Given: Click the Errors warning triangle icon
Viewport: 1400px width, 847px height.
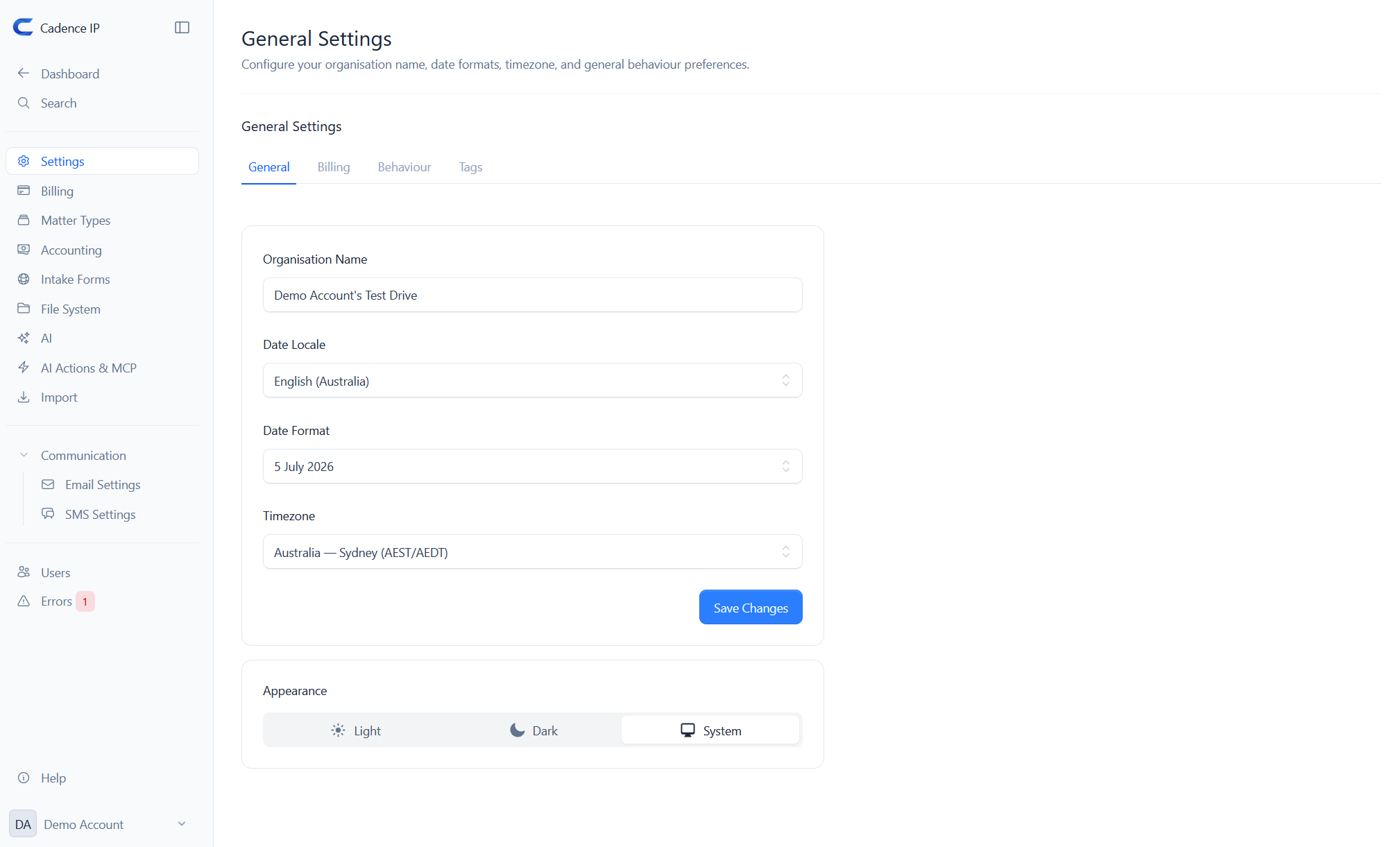Looking at the screenshot, I should (24, 601).
